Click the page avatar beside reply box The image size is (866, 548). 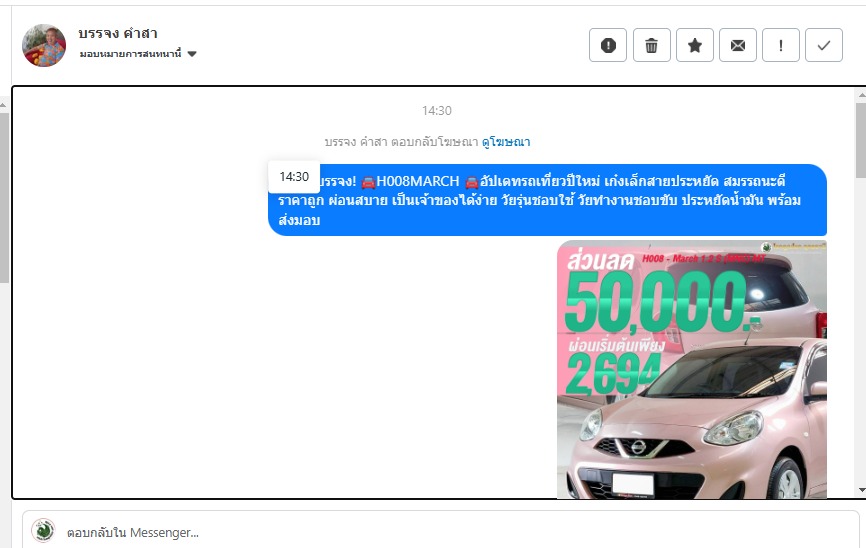43,531
